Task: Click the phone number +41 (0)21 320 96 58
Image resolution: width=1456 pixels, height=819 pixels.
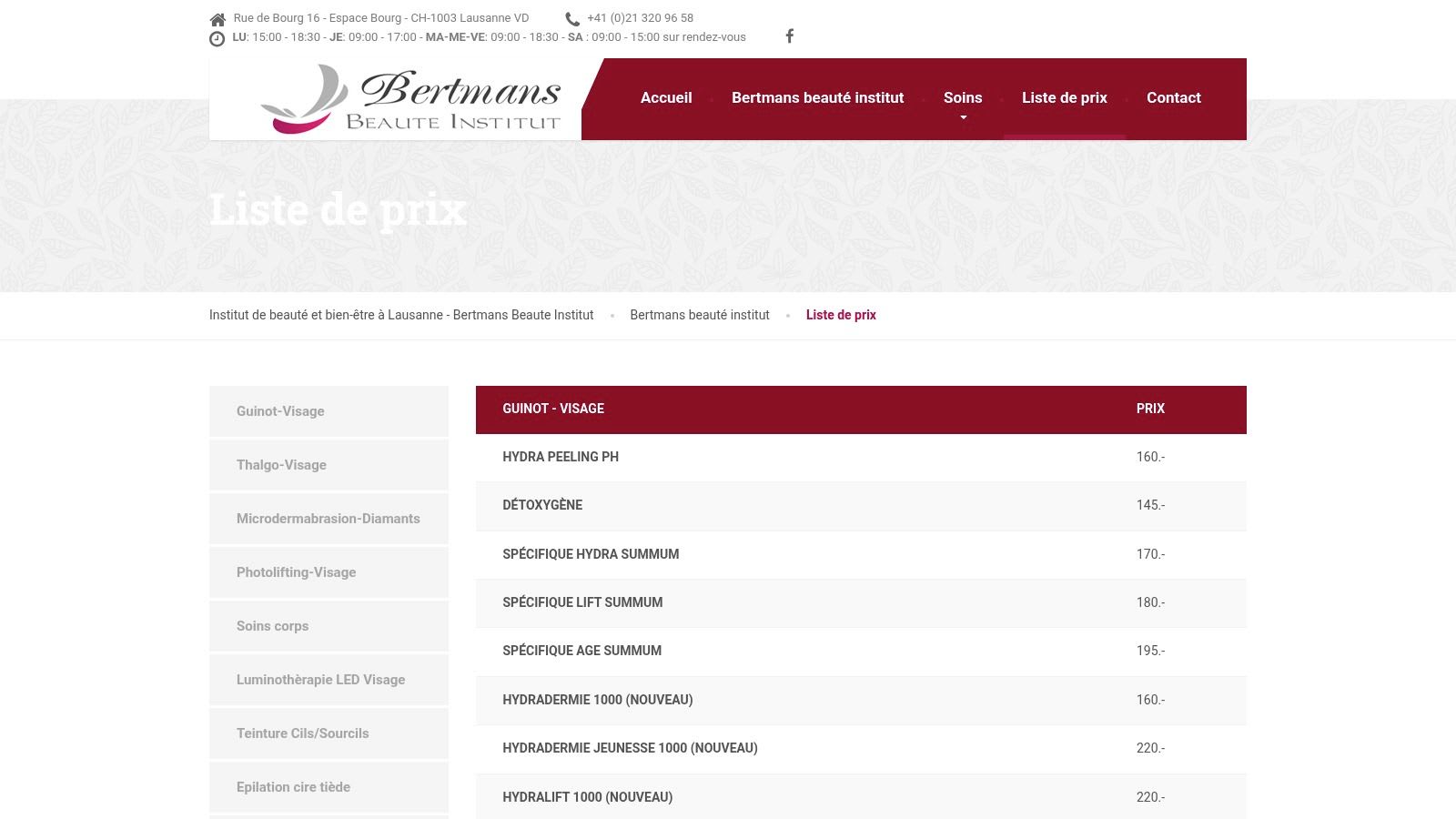Action: coord(640,18)
